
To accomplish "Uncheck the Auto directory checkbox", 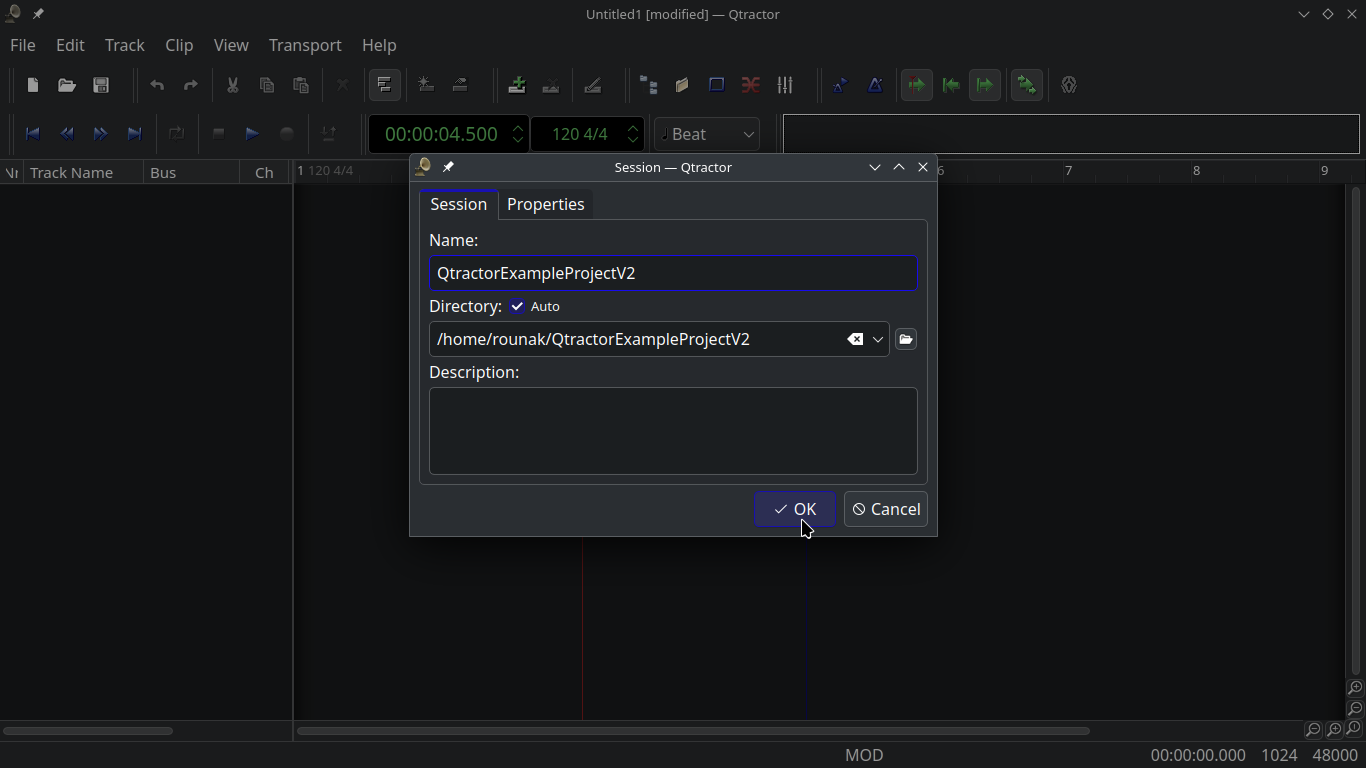I will point(518,306).
